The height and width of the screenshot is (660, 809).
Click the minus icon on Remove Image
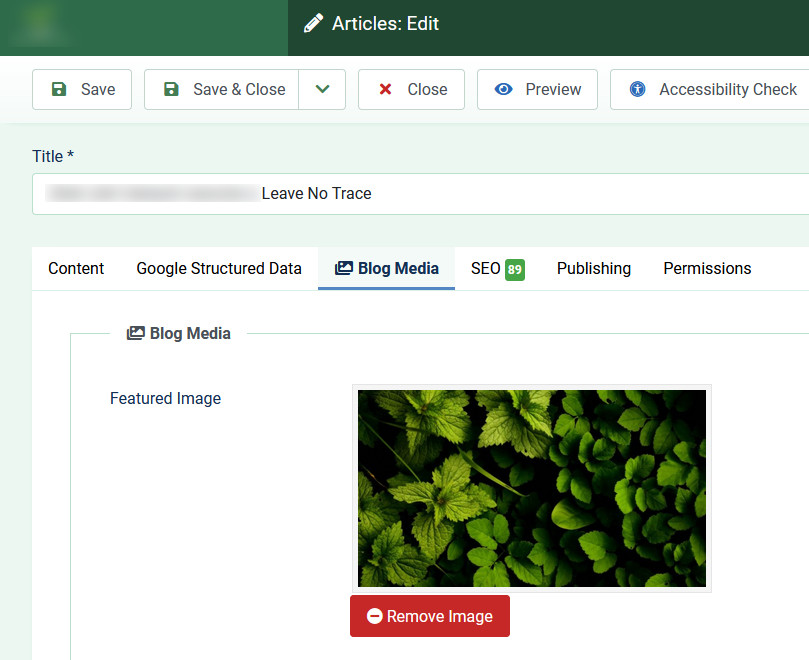pyautogui.click(x=375, y=616)
